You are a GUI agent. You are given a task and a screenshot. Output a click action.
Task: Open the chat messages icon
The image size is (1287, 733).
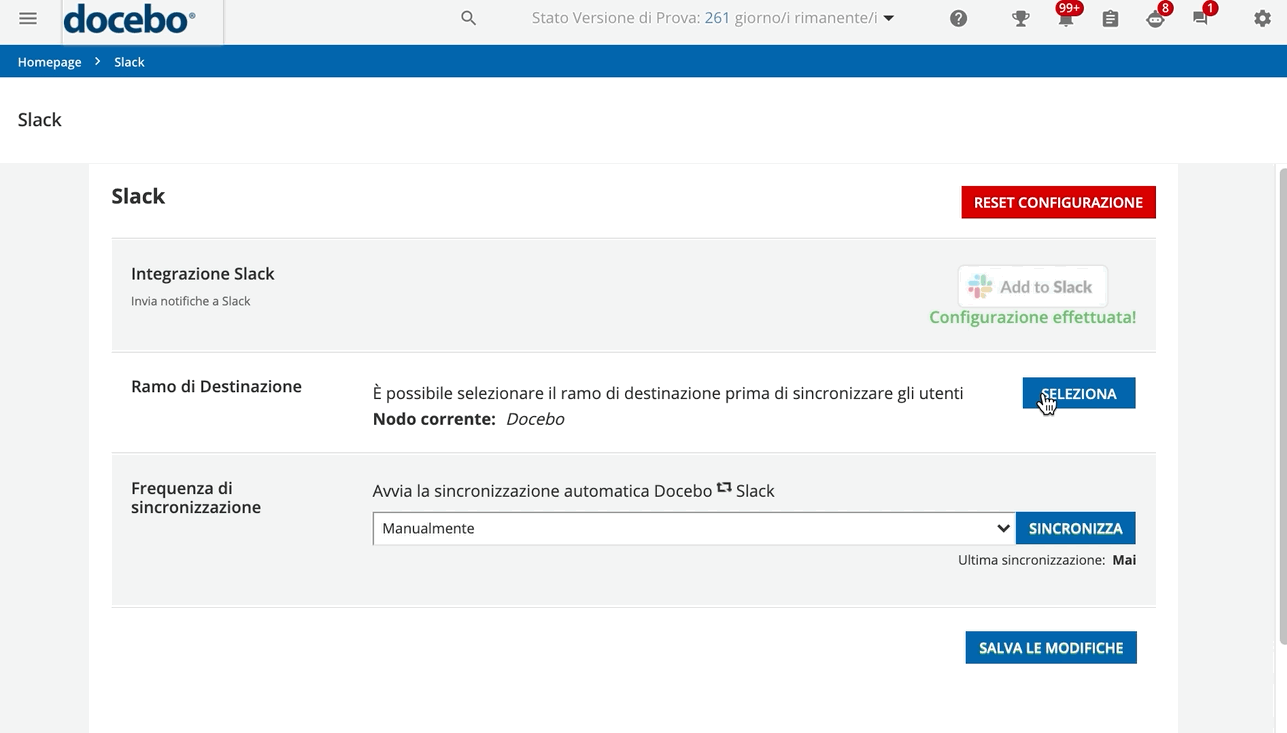click(x=1200, y=19)
